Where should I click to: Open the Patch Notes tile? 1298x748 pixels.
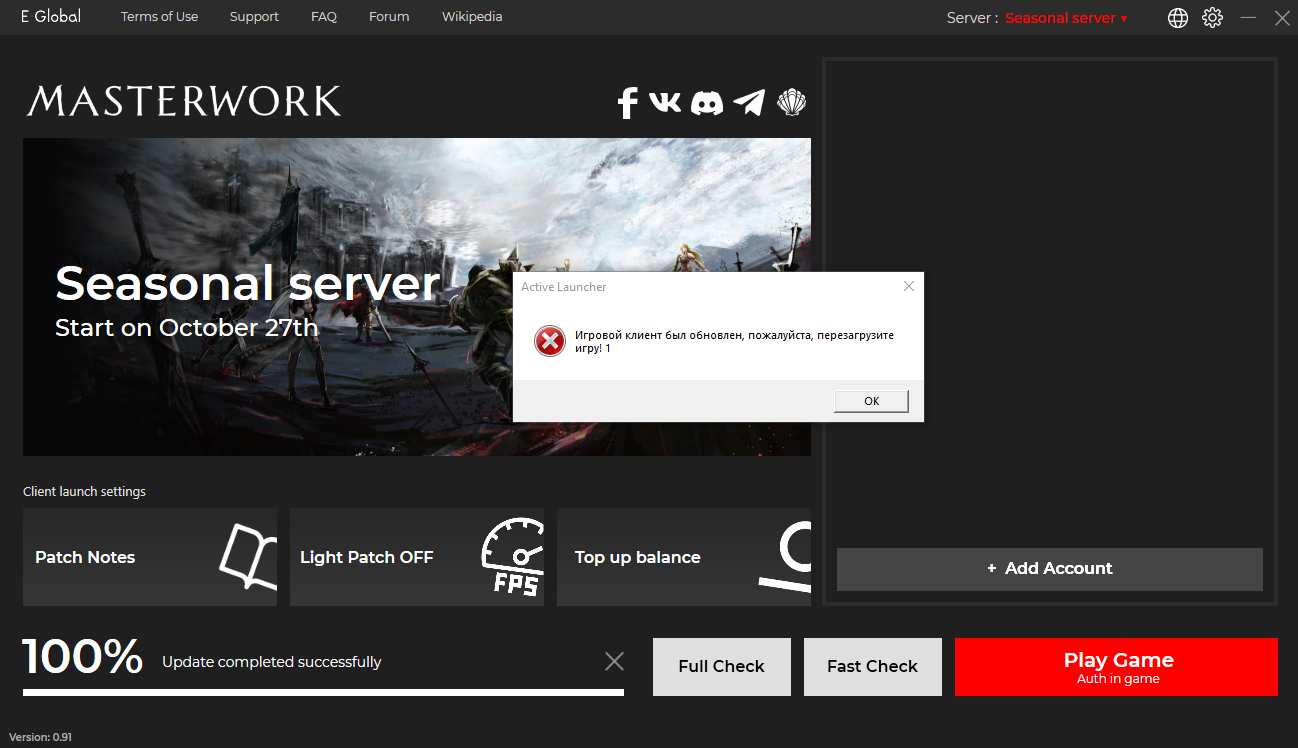pos(150,556)
